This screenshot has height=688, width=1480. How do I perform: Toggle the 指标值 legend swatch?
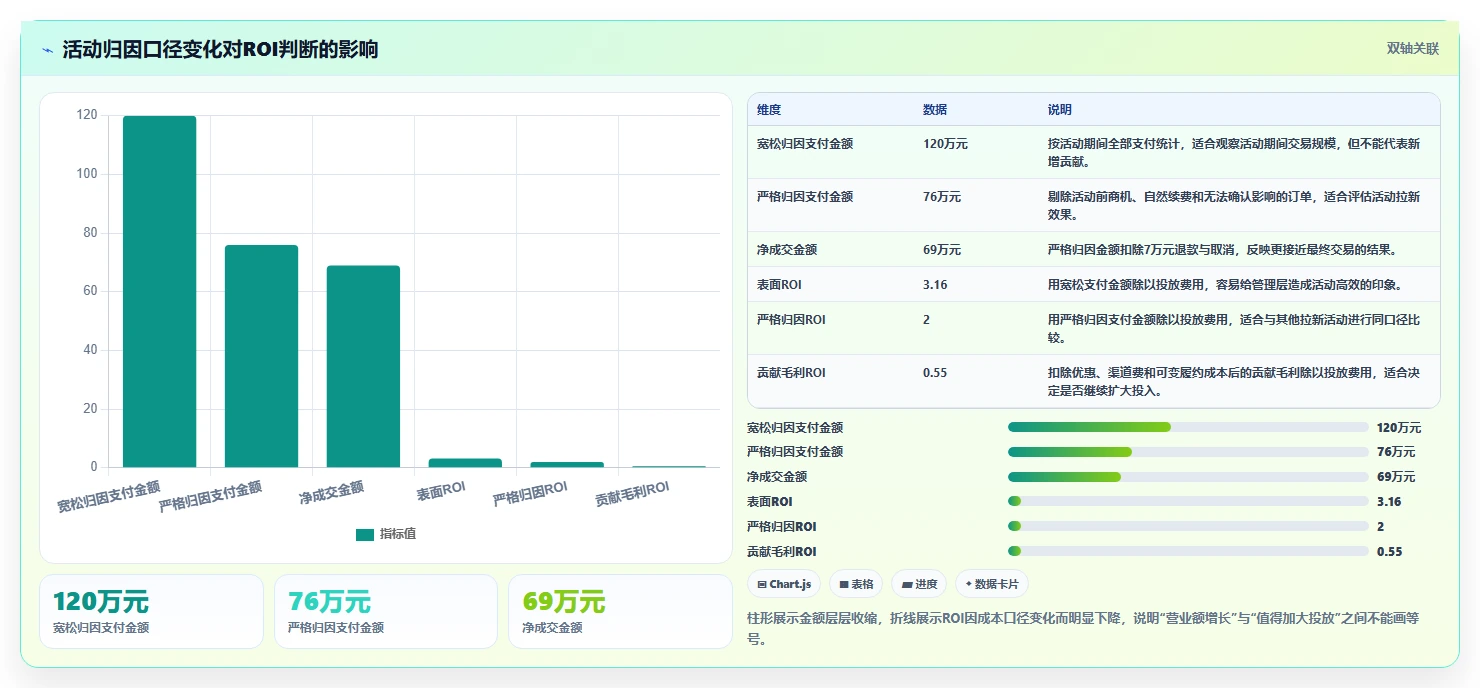click(365, 535)
